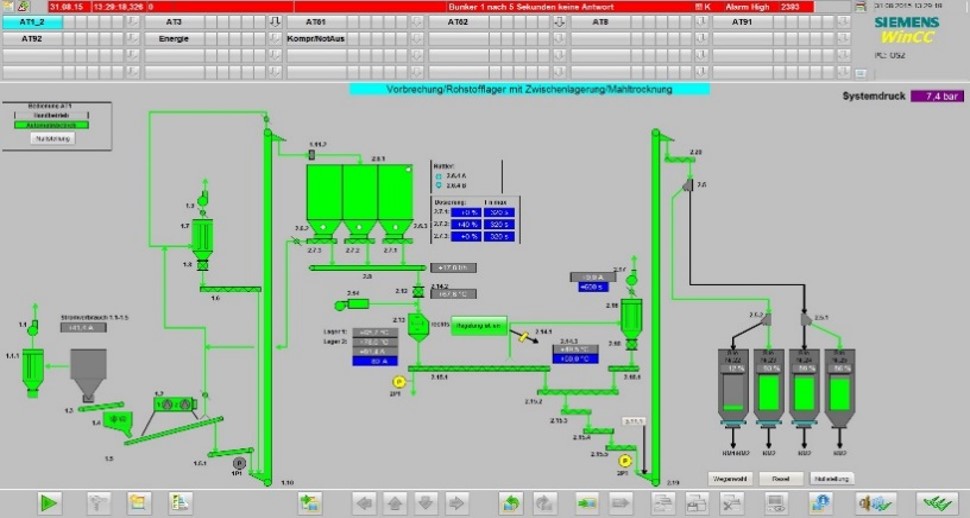Click the left arrow navigation icon in the bottom toolbar
Screen dimensions: 970x518
point(365,503)
